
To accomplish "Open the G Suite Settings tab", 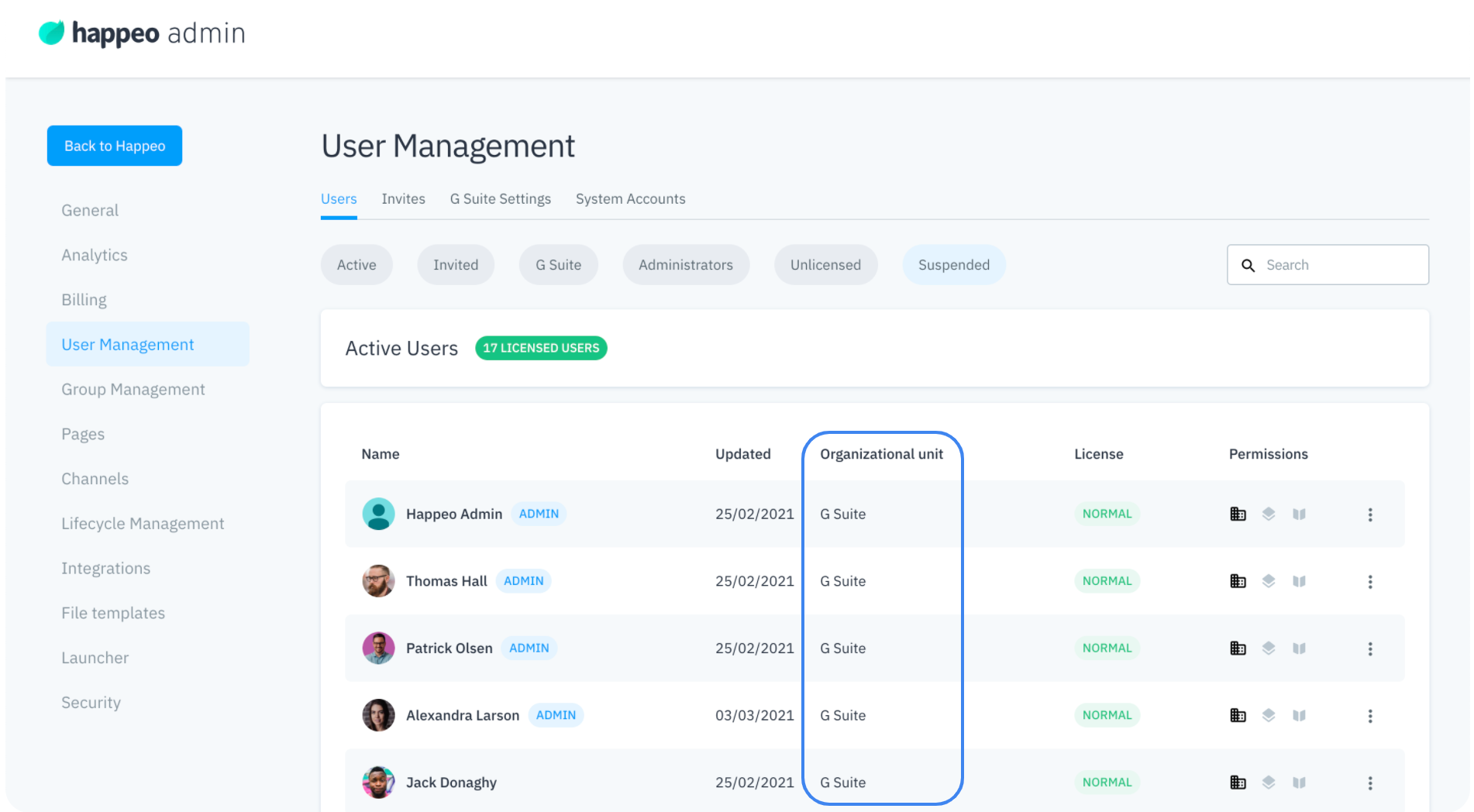I will click(500, 199).
